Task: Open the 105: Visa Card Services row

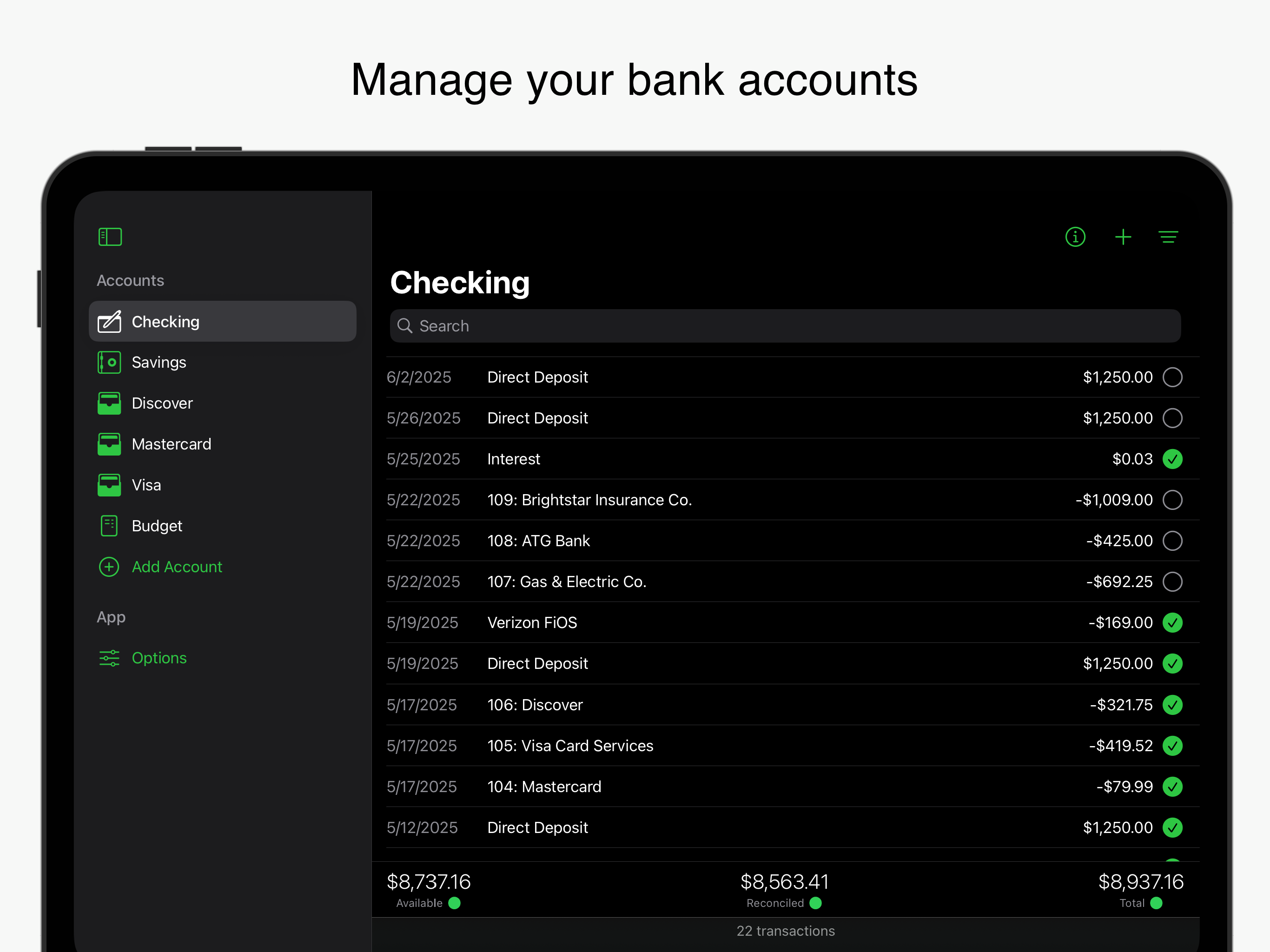Action: pos(792,745)
